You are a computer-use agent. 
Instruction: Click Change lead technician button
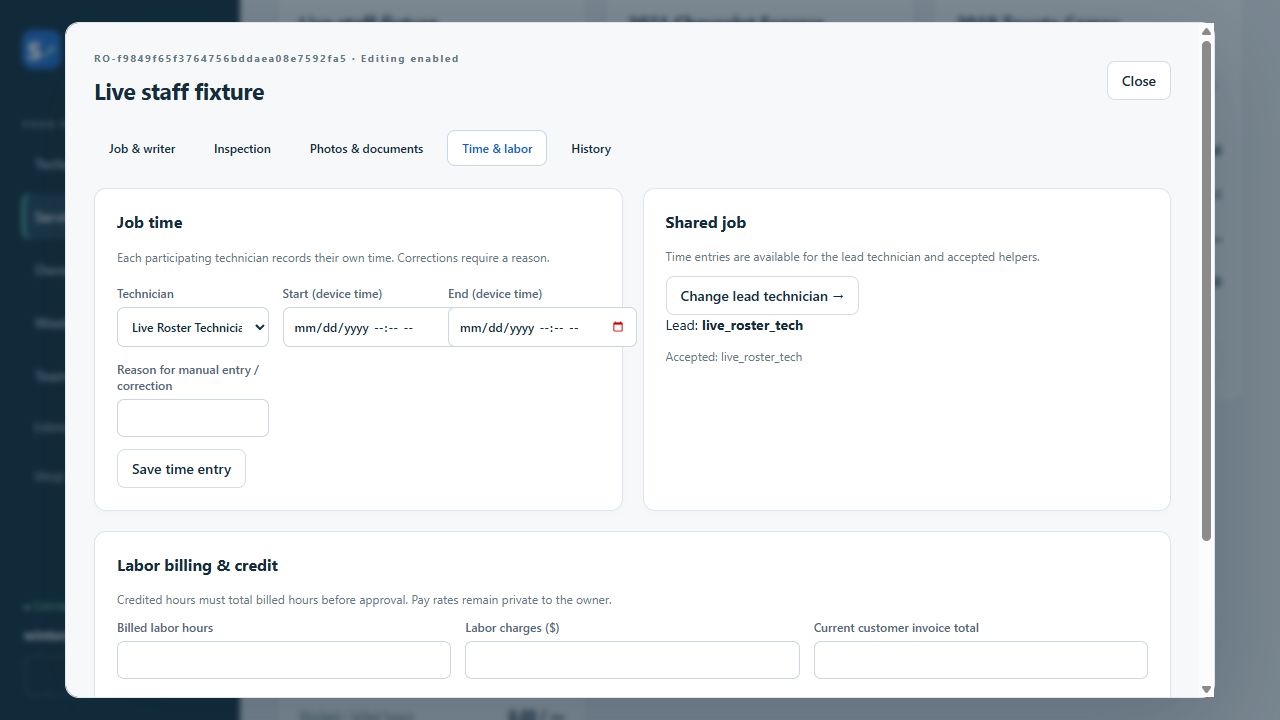pyautogui.click(x=762, y=296)
